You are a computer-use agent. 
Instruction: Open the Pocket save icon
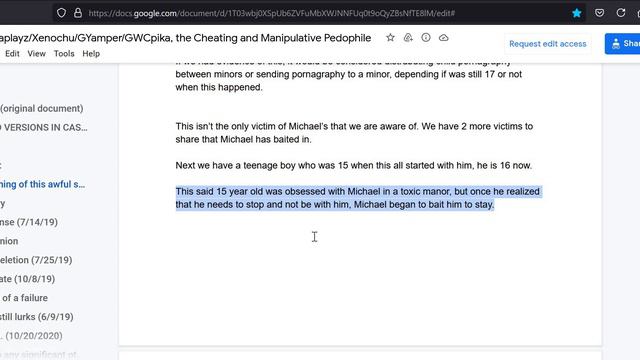(x=599, y=13)
